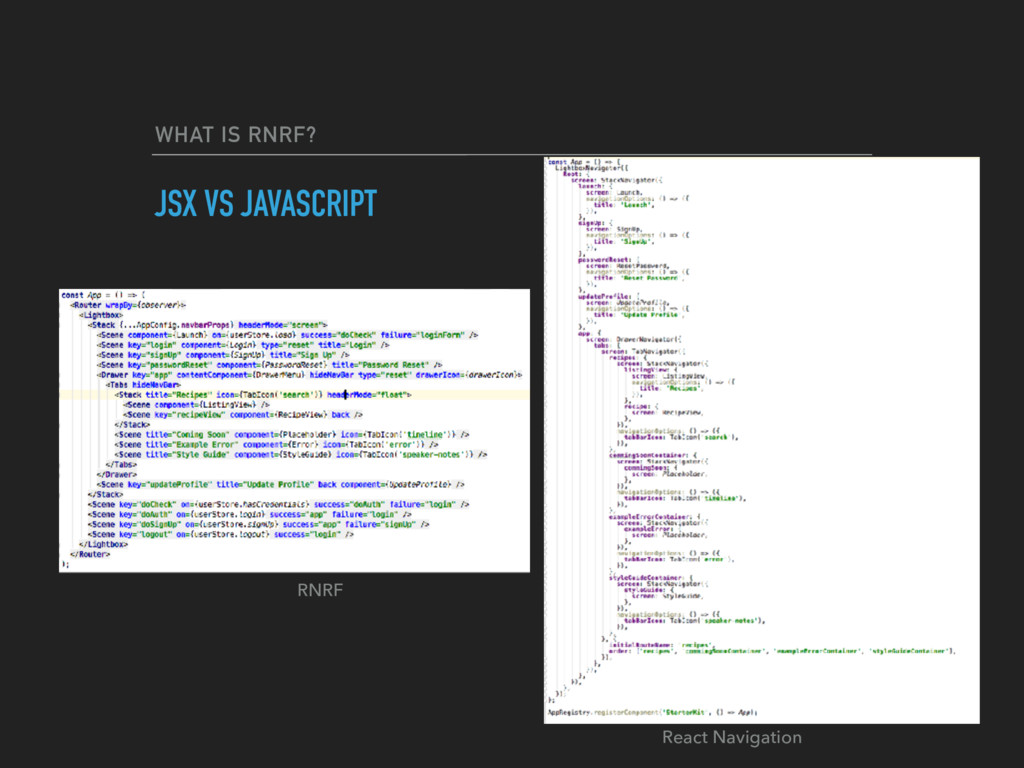Click the '<Tabs hideNavBar>' line
Image resolution: width=1024 pixels, height=768 pixels.
point(143,385)
